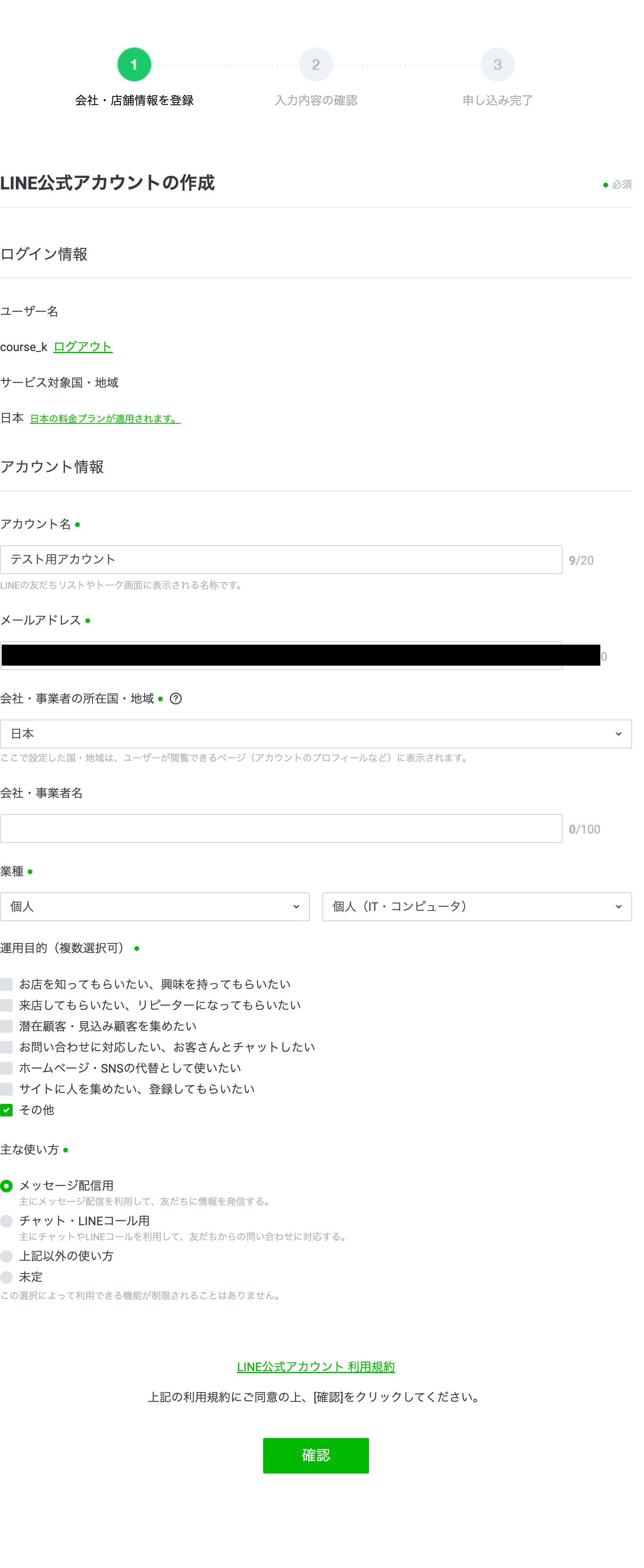This screenshot has width=644, height=1568.
Task: Open help icon beside 所在国・地域 label
Action: tap(176, 699)
